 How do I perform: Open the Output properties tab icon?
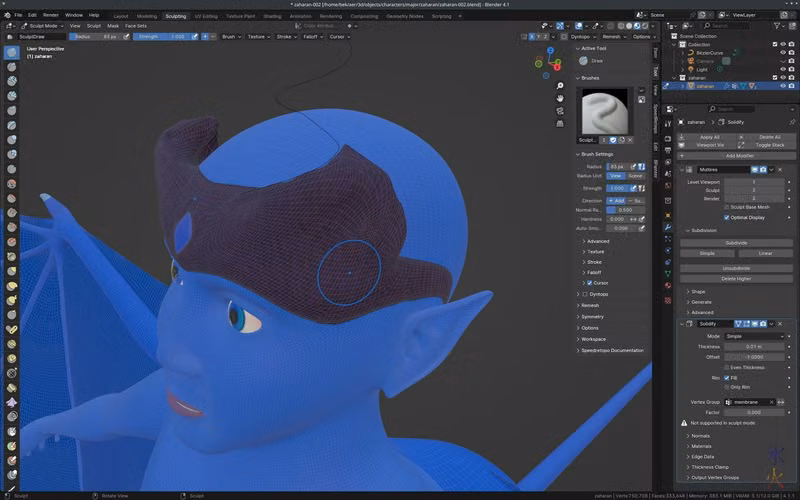pos(668,151)
